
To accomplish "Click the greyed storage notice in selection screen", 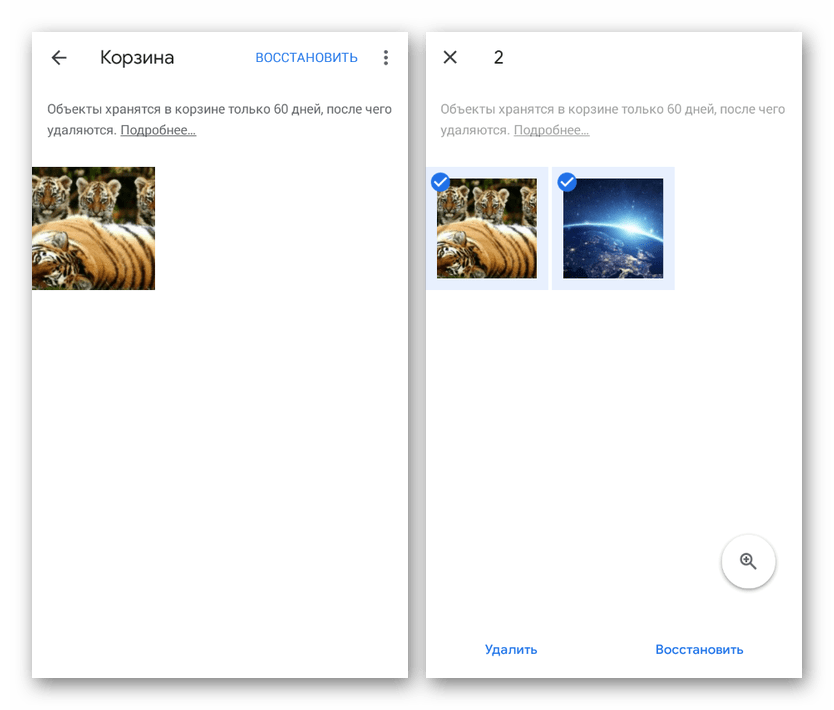I will pyautogui.click(x=612, y=110).
